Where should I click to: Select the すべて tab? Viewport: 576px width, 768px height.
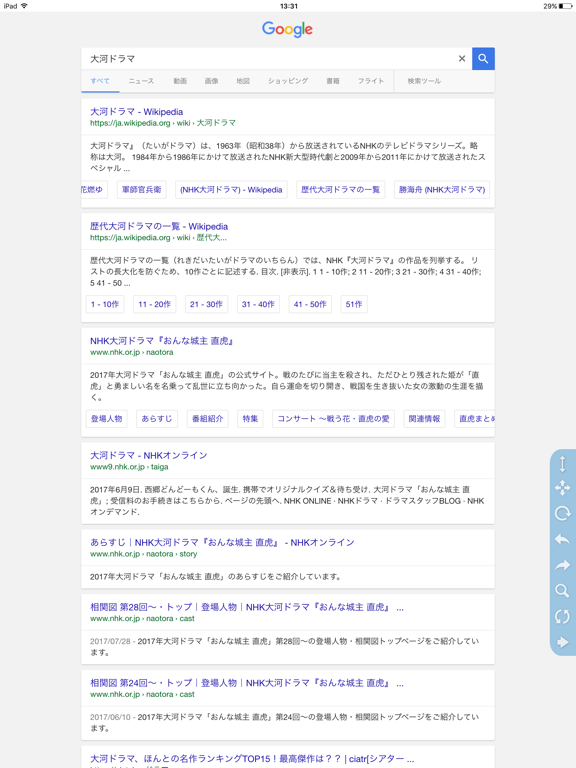tap(100, 81)
